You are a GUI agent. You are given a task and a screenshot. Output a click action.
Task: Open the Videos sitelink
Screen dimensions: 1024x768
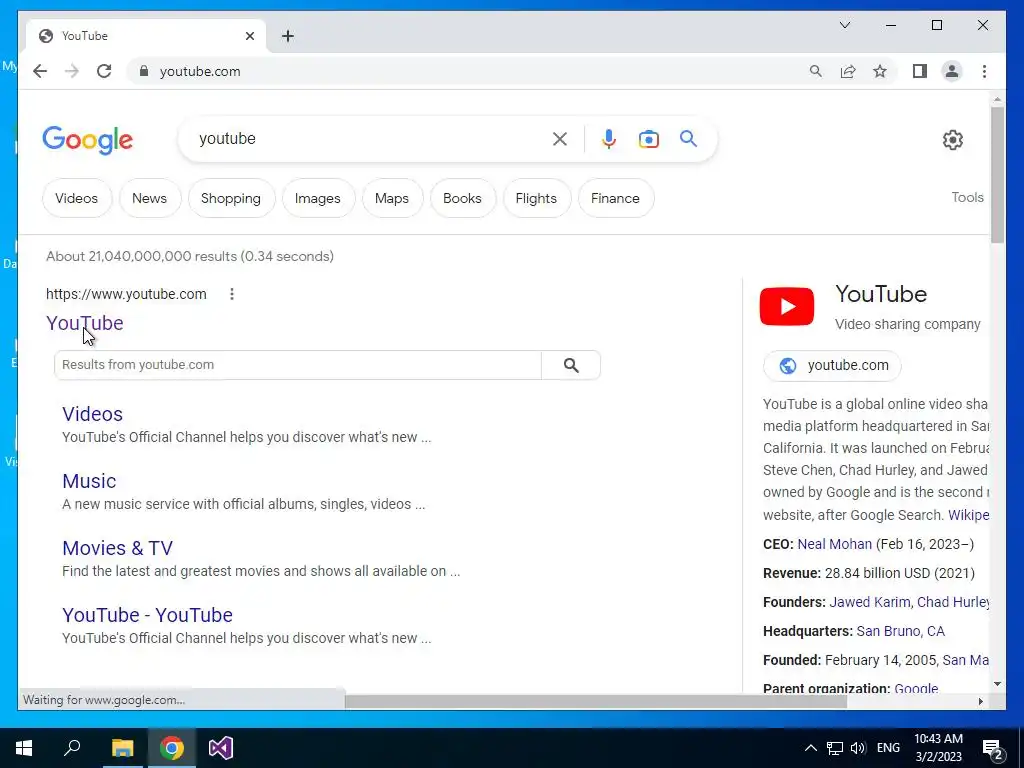pos(92,414)
